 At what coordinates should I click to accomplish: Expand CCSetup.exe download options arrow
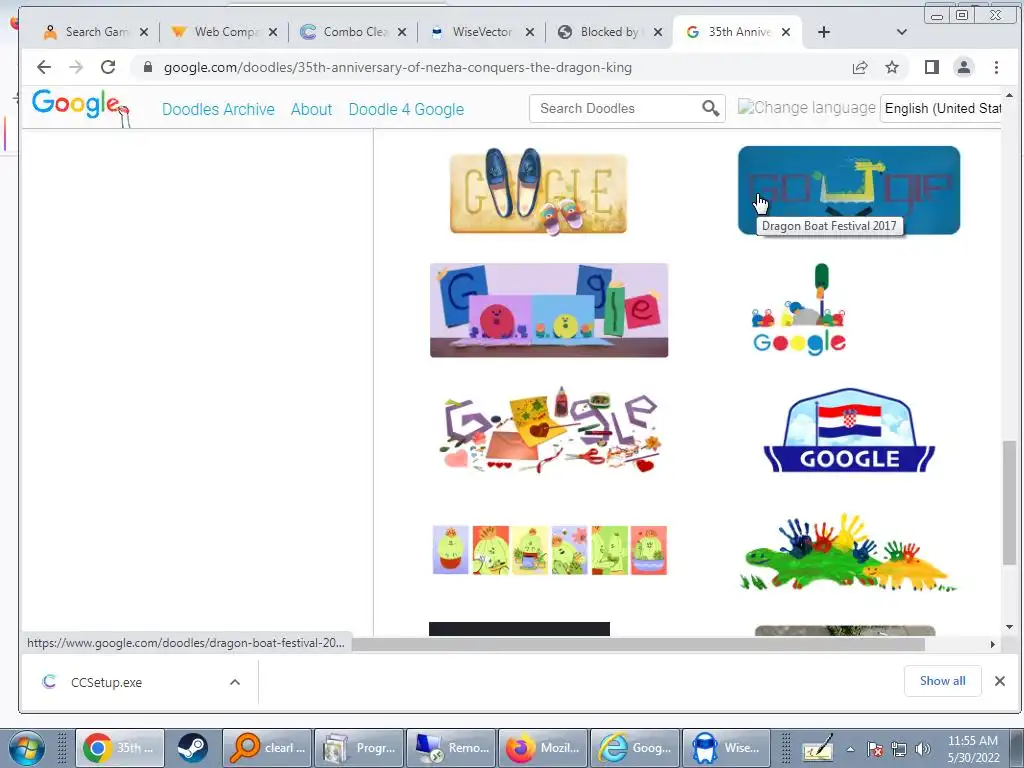pyautogui.click(x=234, y=682)
